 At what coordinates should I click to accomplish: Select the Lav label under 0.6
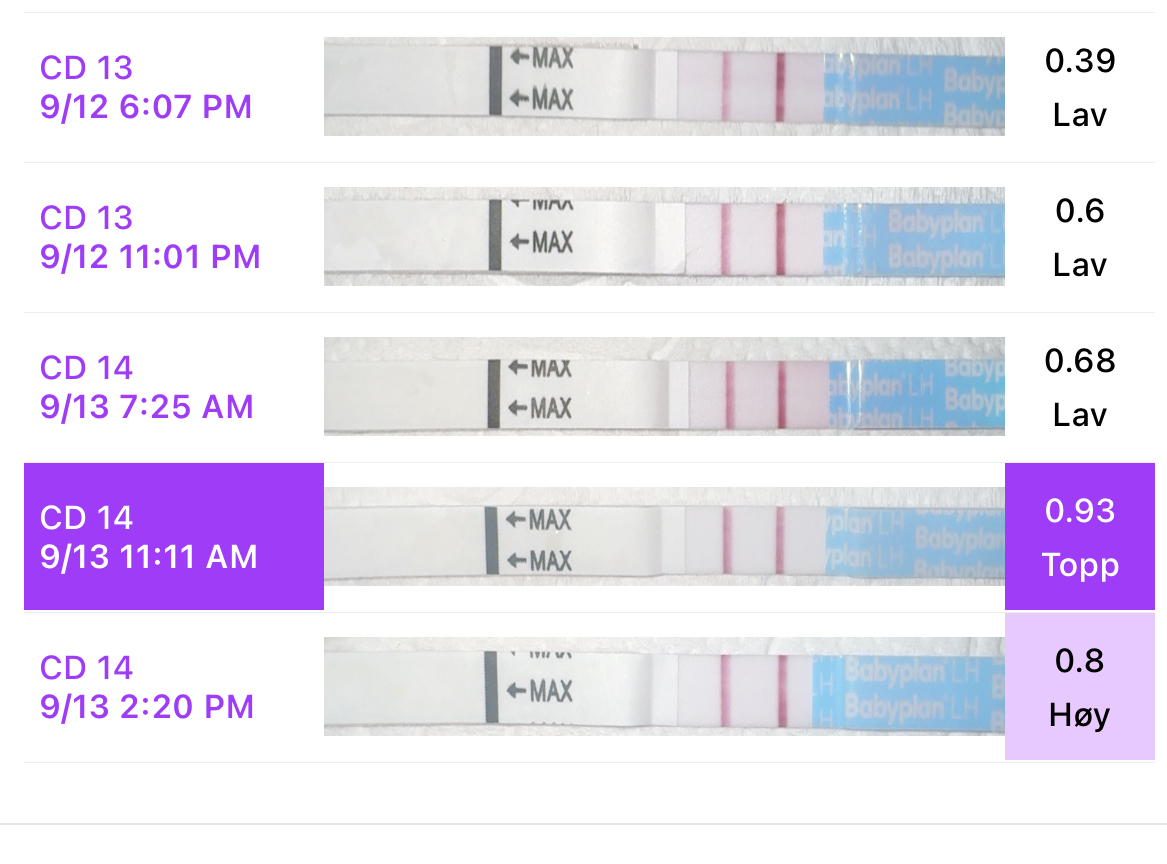(x=1080, y=265)
